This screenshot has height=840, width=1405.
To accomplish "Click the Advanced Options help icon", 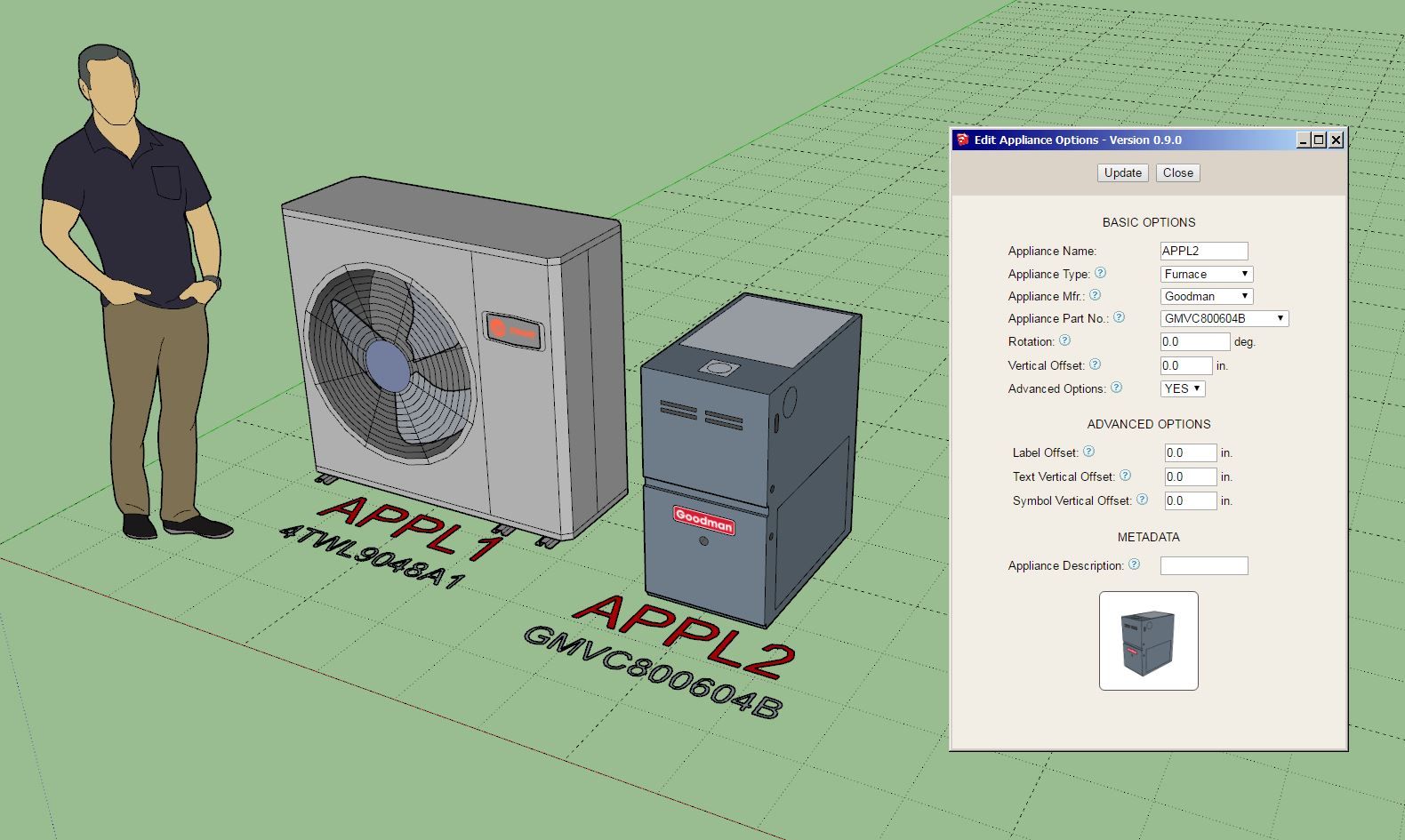I will [x=1117, y=388].
